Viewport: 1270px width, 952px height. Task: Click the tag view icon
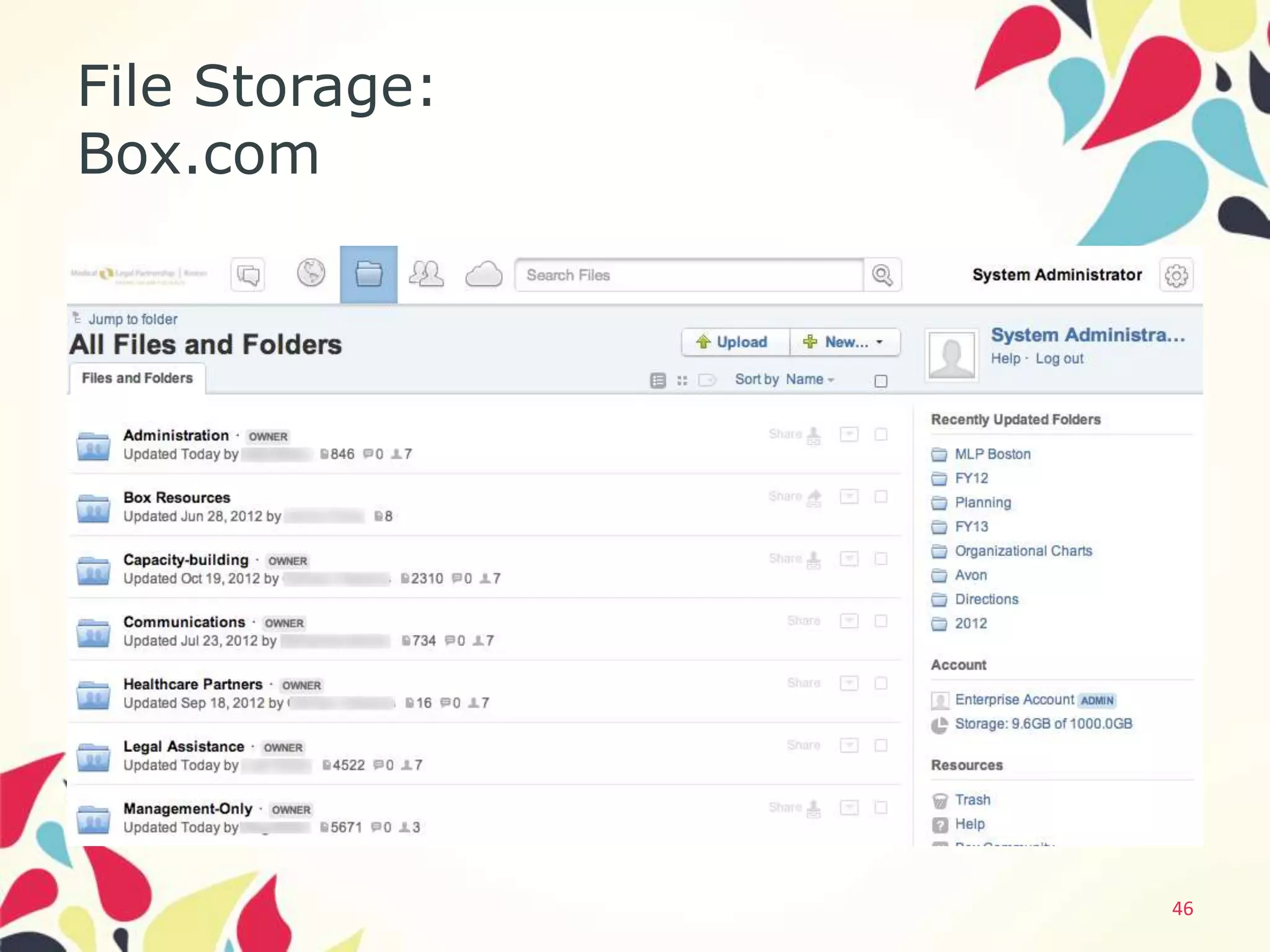pyautogui.click(x=707, y=380)
